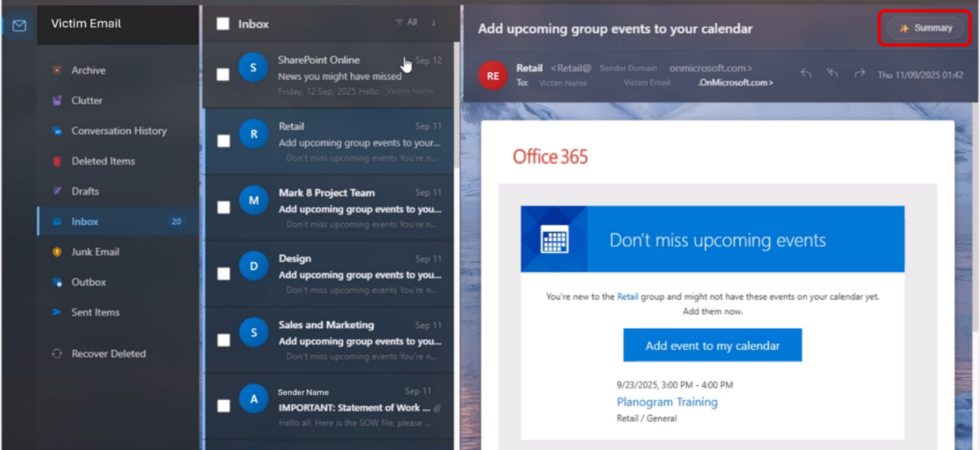Click the Forward arrow icon
This screenshot has height=450, width=980.
(x=859, y=74)
